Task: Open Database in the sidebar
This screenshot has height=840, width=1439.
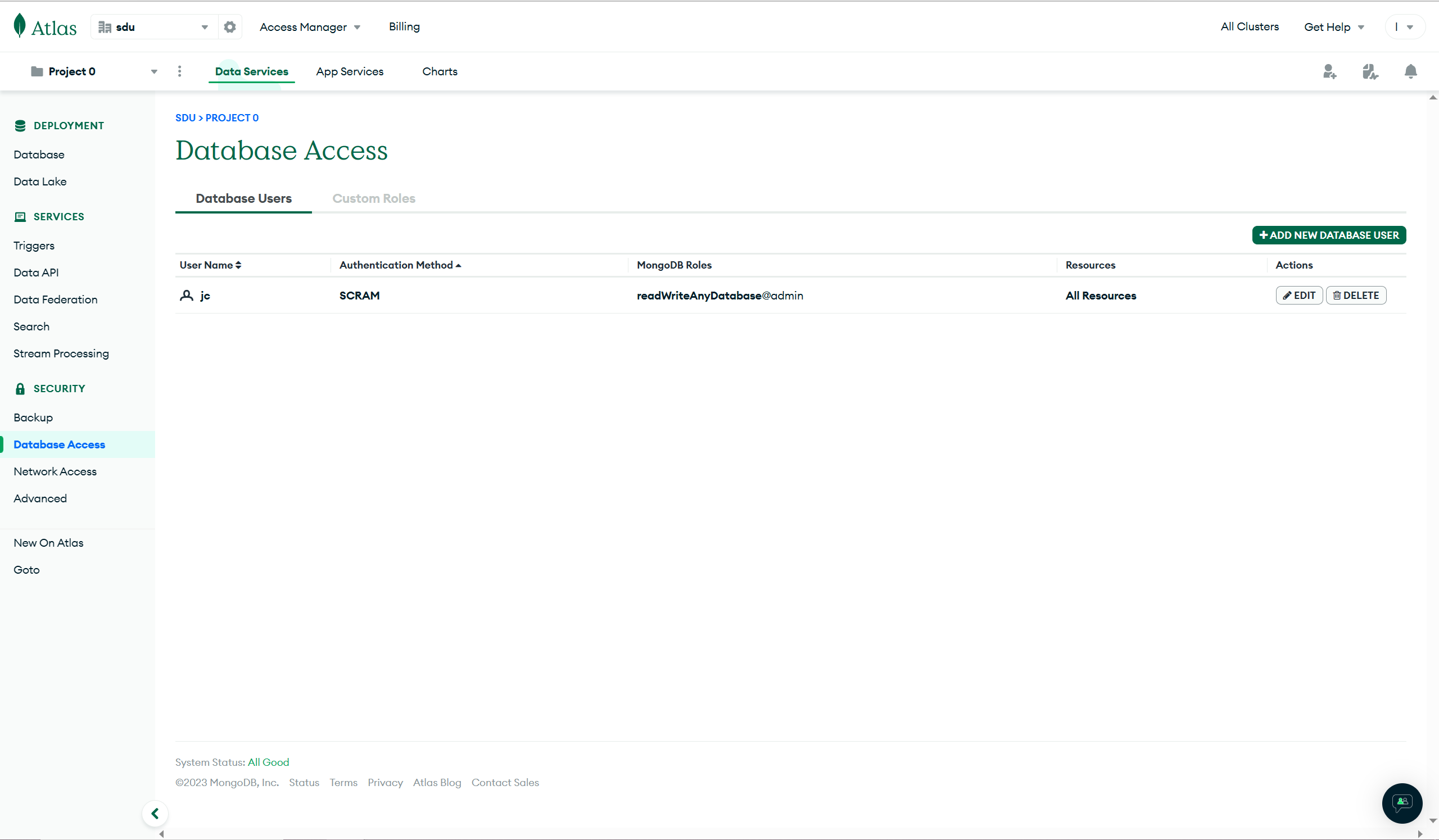Action: (x=39, y=155)
